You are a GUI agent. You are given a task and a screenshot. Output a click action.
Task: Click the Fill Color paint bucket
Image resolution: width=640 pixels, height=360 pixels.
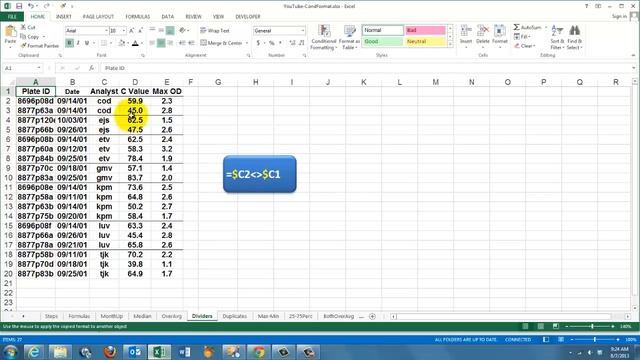coord(121,43)
